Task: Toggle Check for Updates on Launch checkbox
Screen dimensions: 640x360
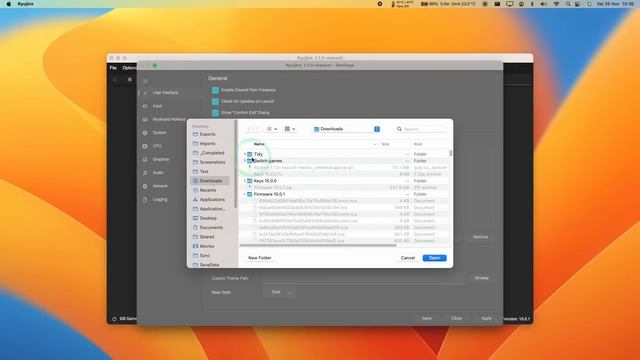Action: 215,101
